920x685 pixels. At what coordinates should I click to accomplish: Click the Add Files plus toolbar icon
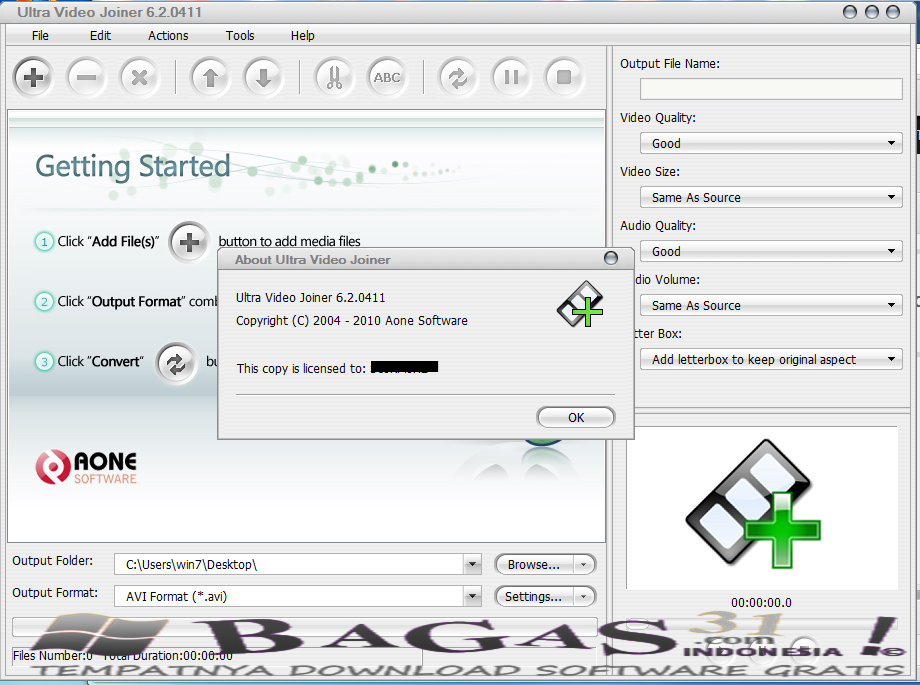tap(33, 77)
